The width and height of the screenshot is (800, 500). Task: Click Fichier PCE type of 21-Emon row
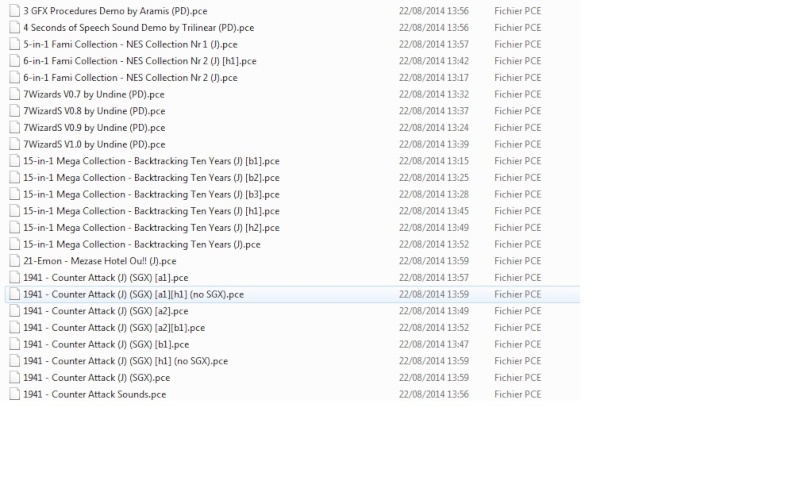pyautogui.click(x=518, y=261)
